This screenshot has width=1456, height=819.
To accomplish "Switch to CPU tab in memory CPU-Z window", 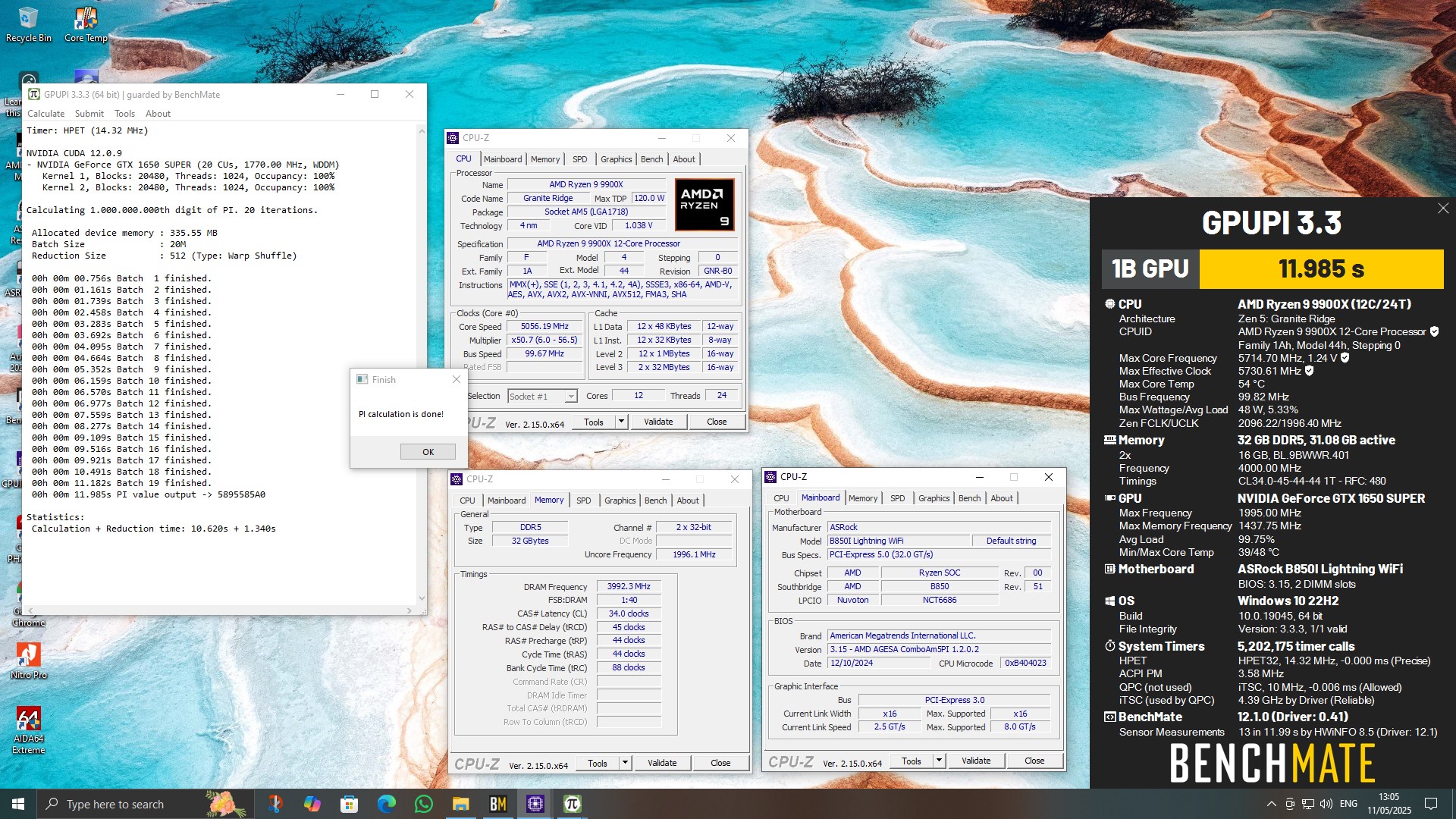I will tap(467, 500).
